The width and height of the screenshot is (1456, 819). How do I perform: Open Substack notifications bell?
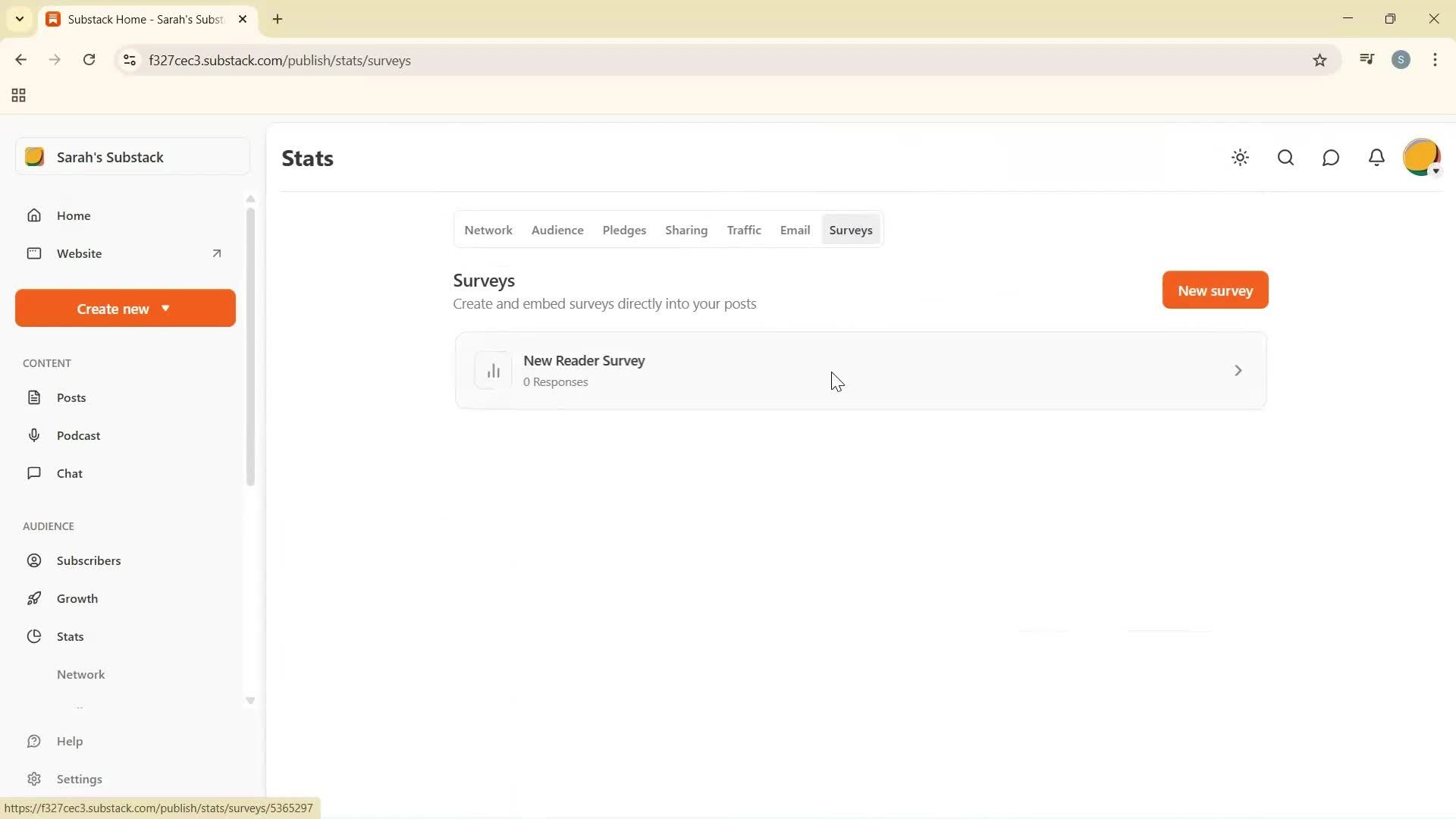point(1376,158)
